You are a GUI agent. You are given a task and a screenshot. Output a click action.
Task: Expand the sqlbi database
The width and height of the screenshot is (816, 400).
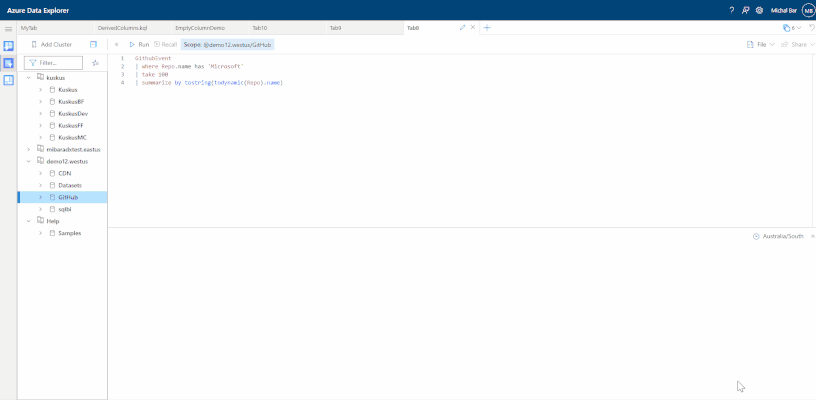coord(41,209)
